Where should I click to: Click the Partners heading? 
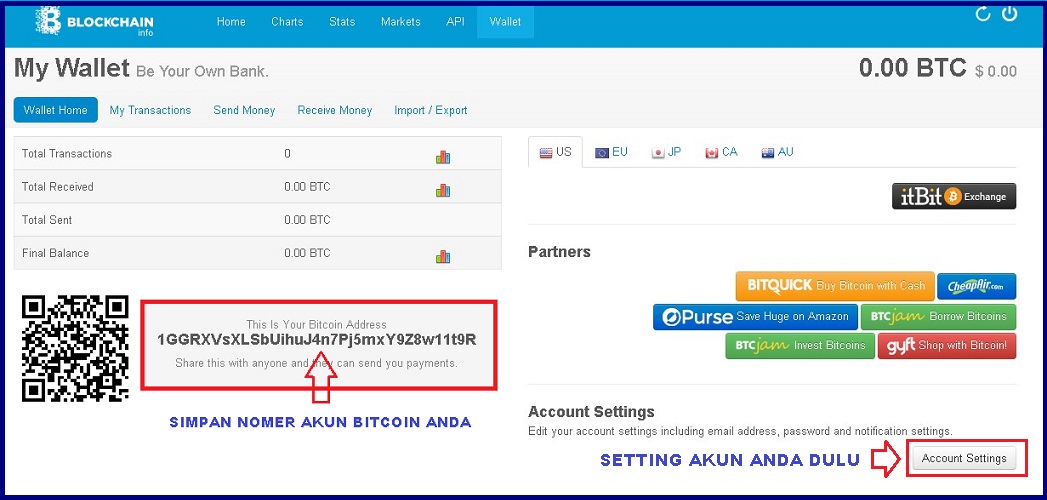[560, 252]
